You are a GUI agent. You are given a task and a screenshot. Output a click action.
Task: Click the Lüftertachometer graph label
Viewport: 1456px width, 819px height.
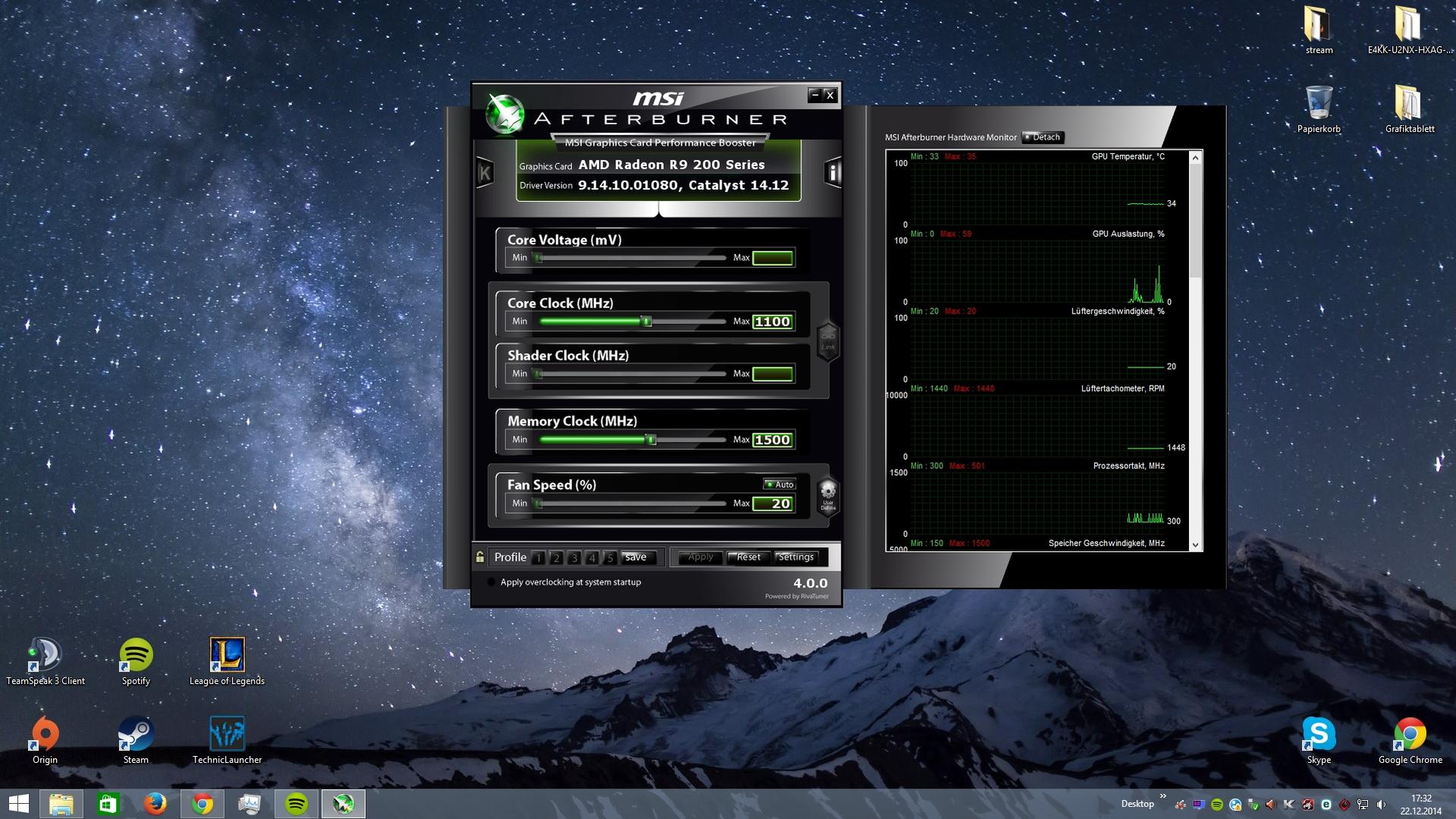(x=1123, y=389)
